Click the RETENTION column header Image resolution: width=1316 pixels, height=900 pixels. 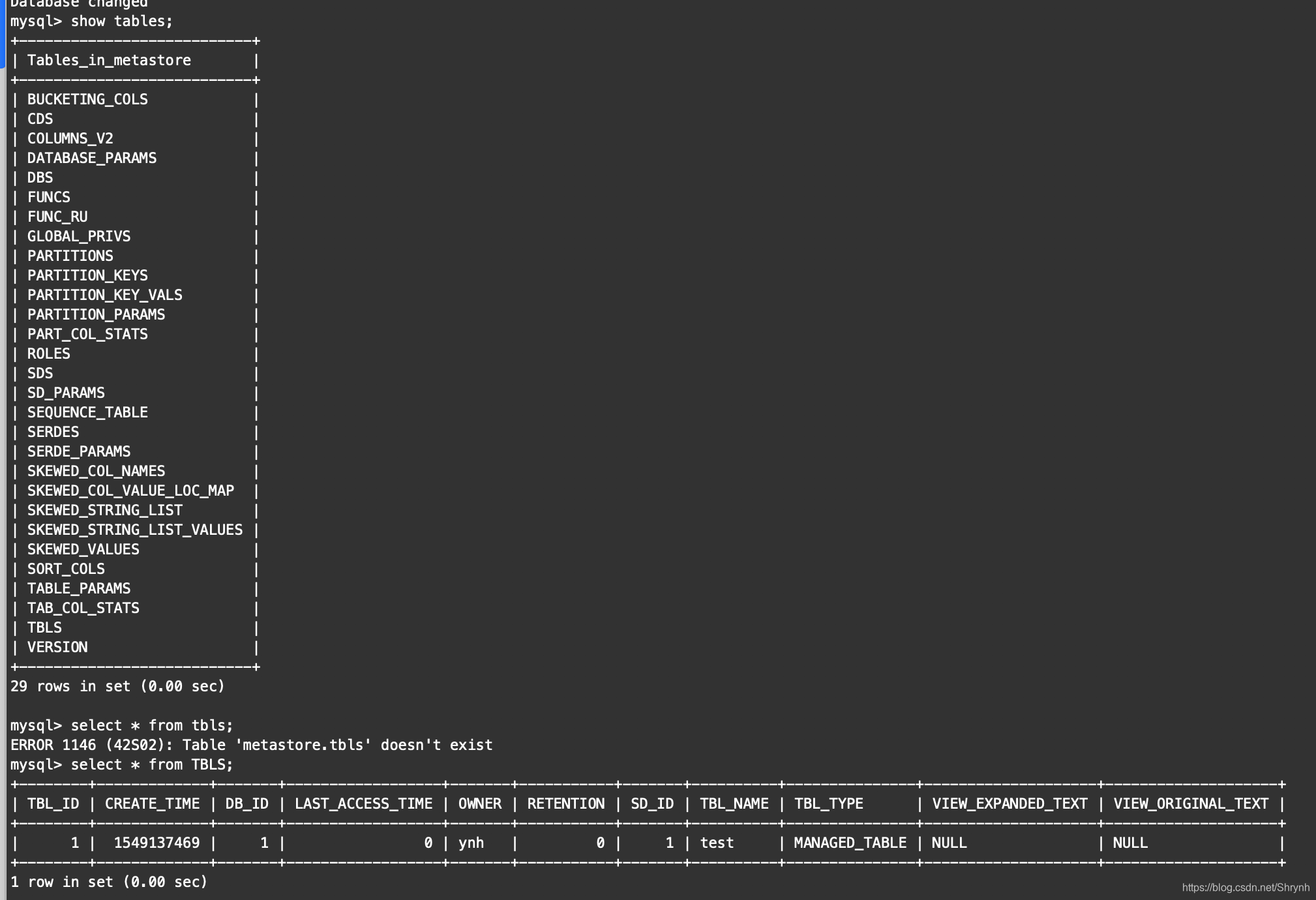tap(566, 803)
